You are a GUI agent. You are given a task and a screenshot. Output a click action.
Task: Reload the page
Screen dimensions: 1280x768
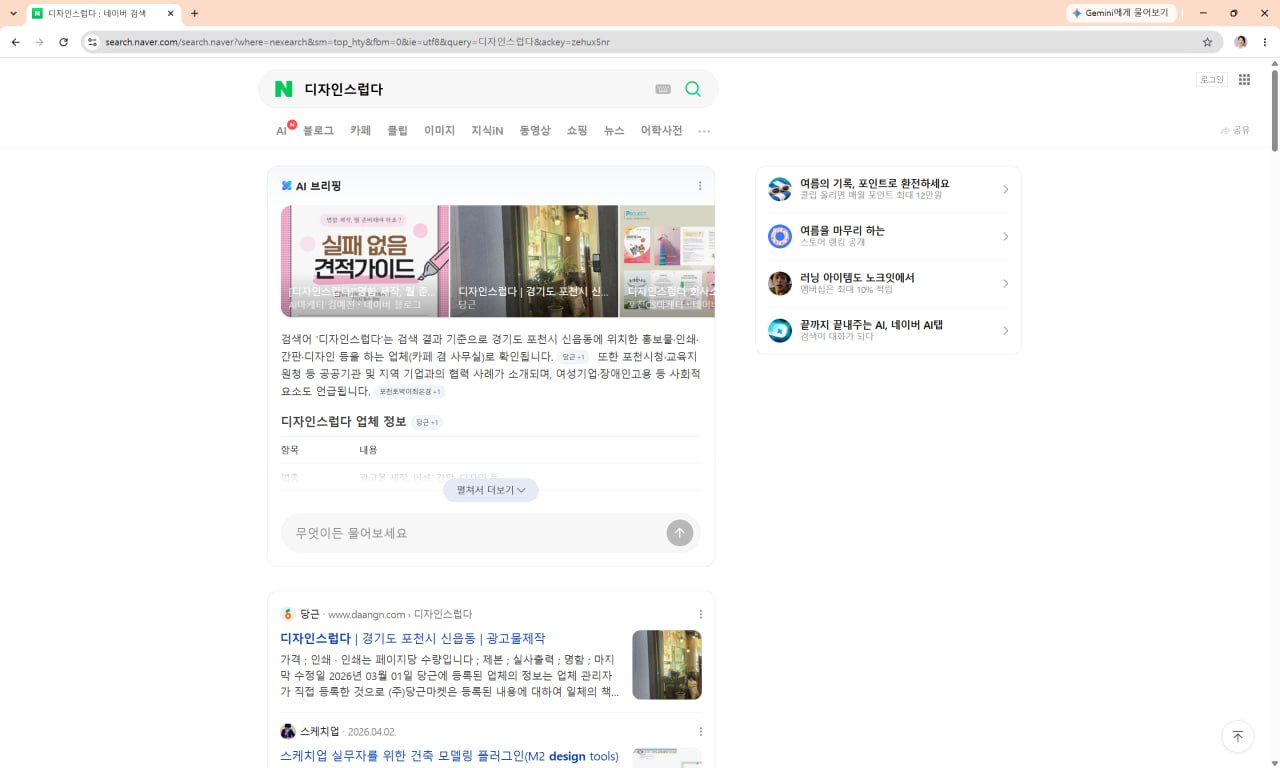pos(64,42)
